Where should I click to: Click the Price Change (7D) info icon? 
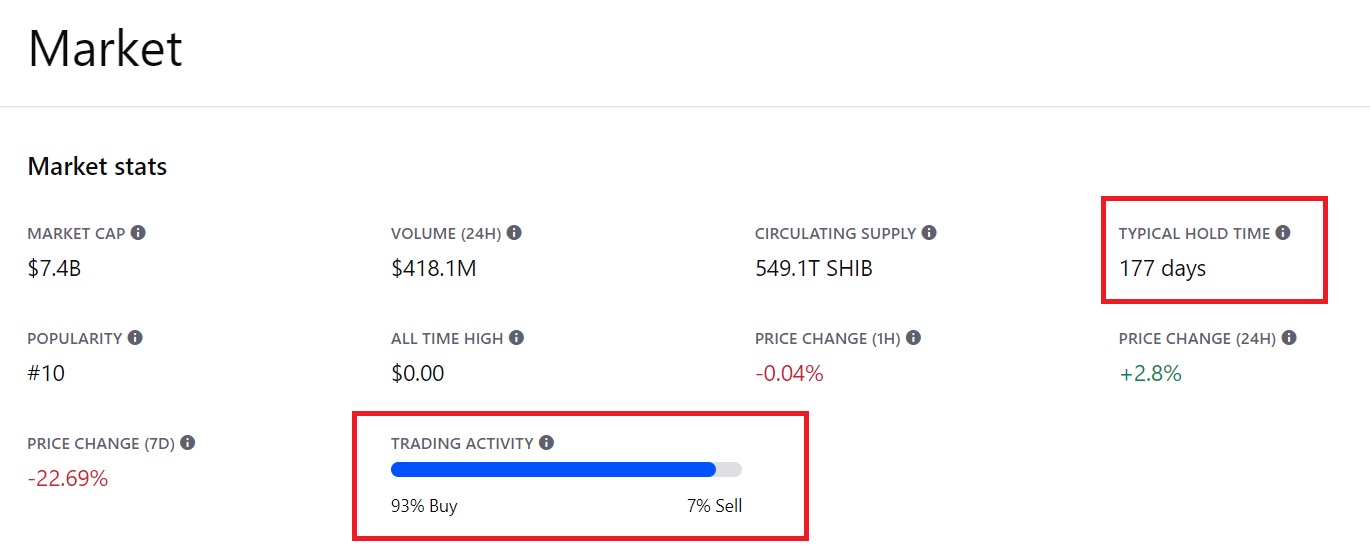click(187, 442)
